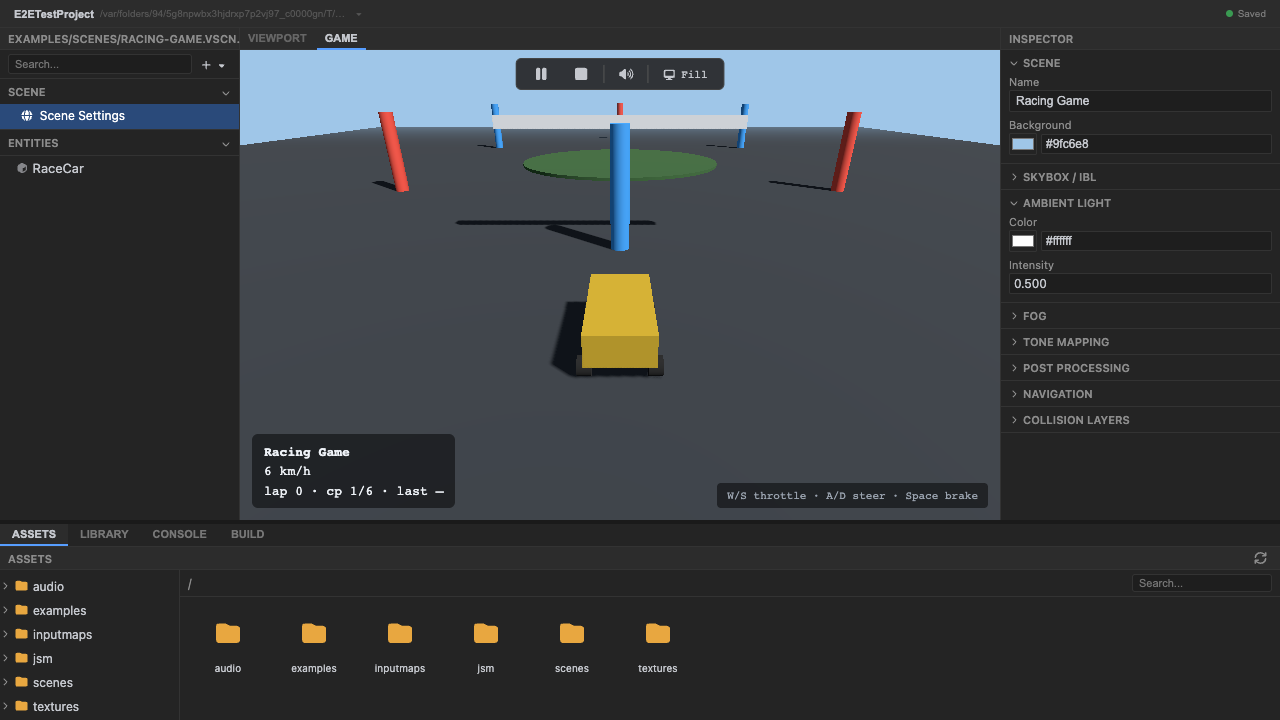This screenshot has height=720, width=1280.
Task: Click the ambient Intensity field 0.500
Action: tap(1140, 284)
